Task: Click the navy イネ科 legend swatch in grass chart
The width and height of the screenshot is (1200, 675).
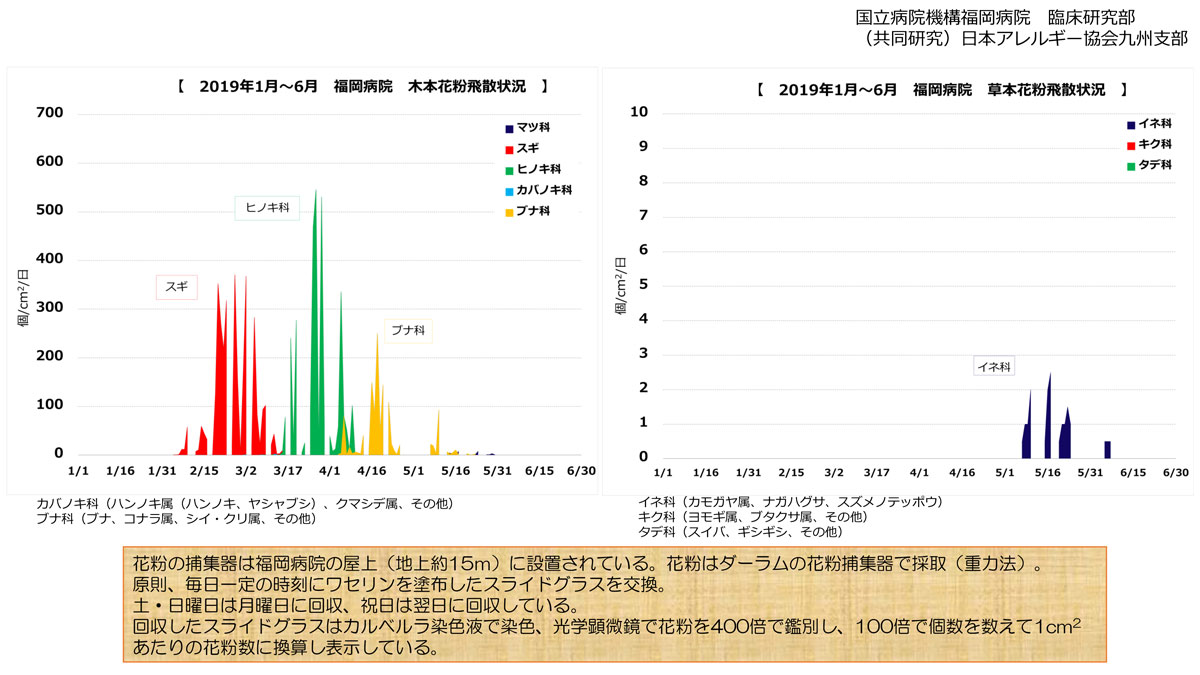Action: (1130, 125)
